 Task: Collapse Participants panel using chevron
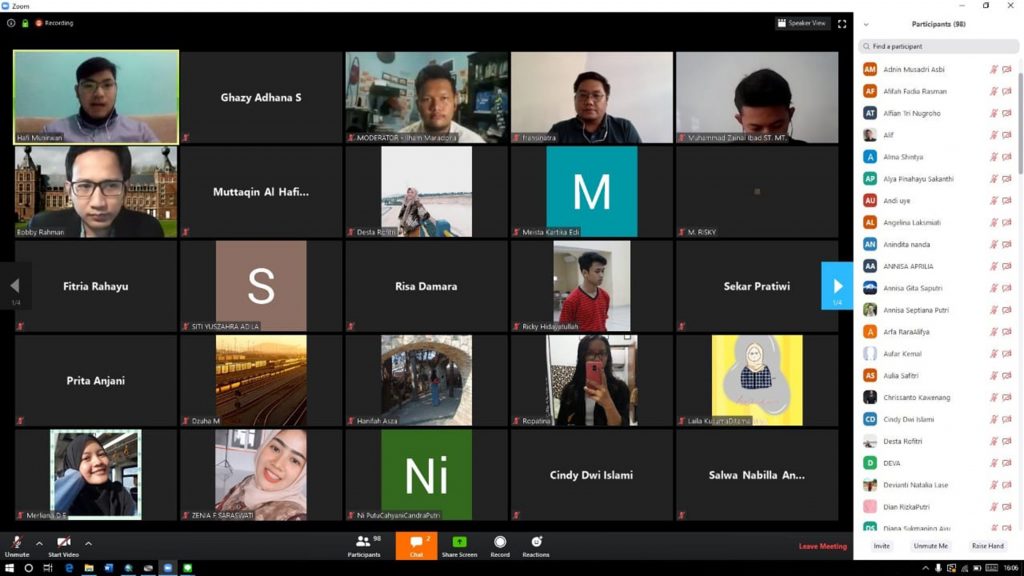pyautogui.click(x=866, y=24)
